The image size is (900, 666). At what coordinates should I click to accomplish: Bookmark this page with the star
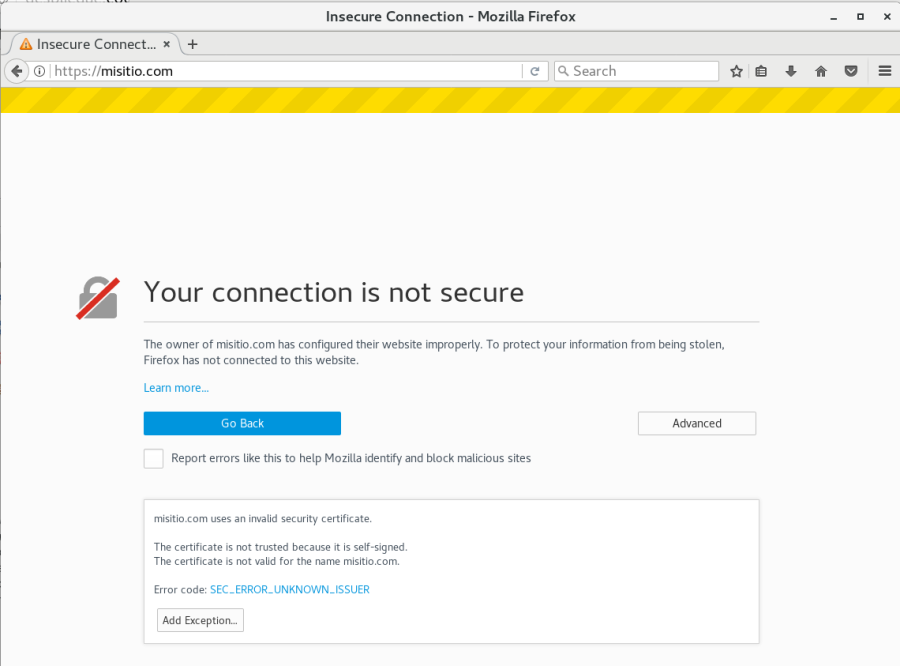(x=736, y=71)
